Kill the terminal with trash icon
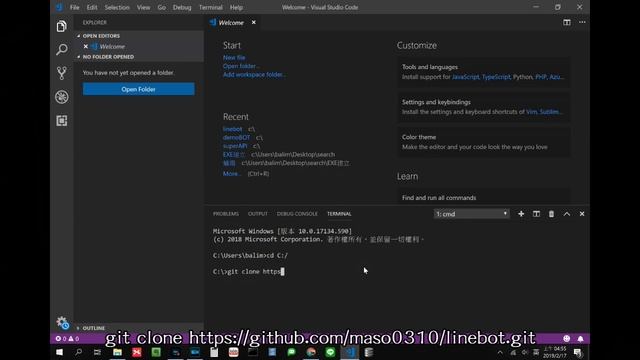This screenshot has width=640, height=360. tap(551, 214)
